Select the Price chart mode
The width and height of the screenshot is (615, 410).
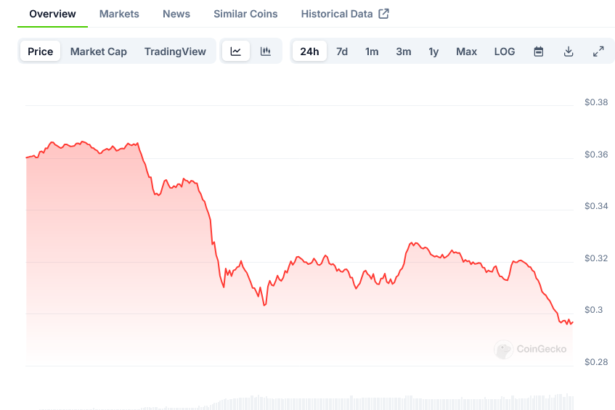[41, 52]
